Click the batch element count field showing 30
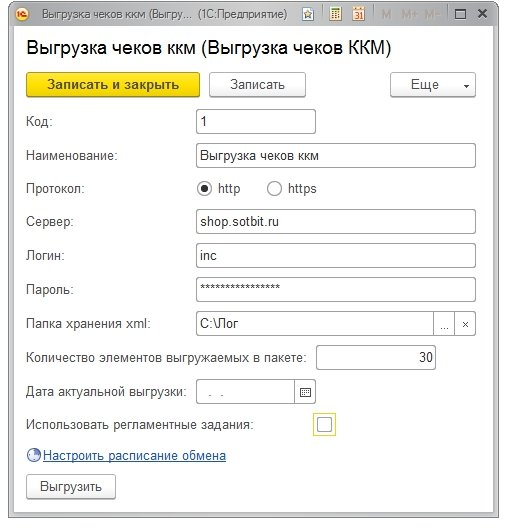The image size is (513, 529). click(x=376, y=358)
